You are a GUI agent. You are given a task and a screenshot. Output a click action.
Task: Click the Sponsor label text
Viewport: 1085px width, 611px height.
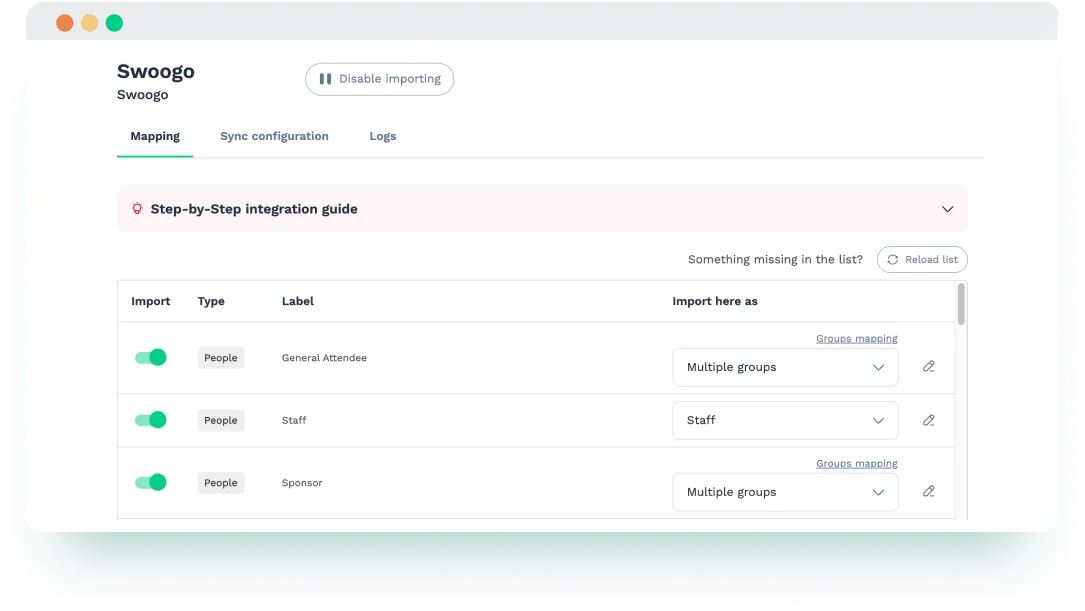302,482
